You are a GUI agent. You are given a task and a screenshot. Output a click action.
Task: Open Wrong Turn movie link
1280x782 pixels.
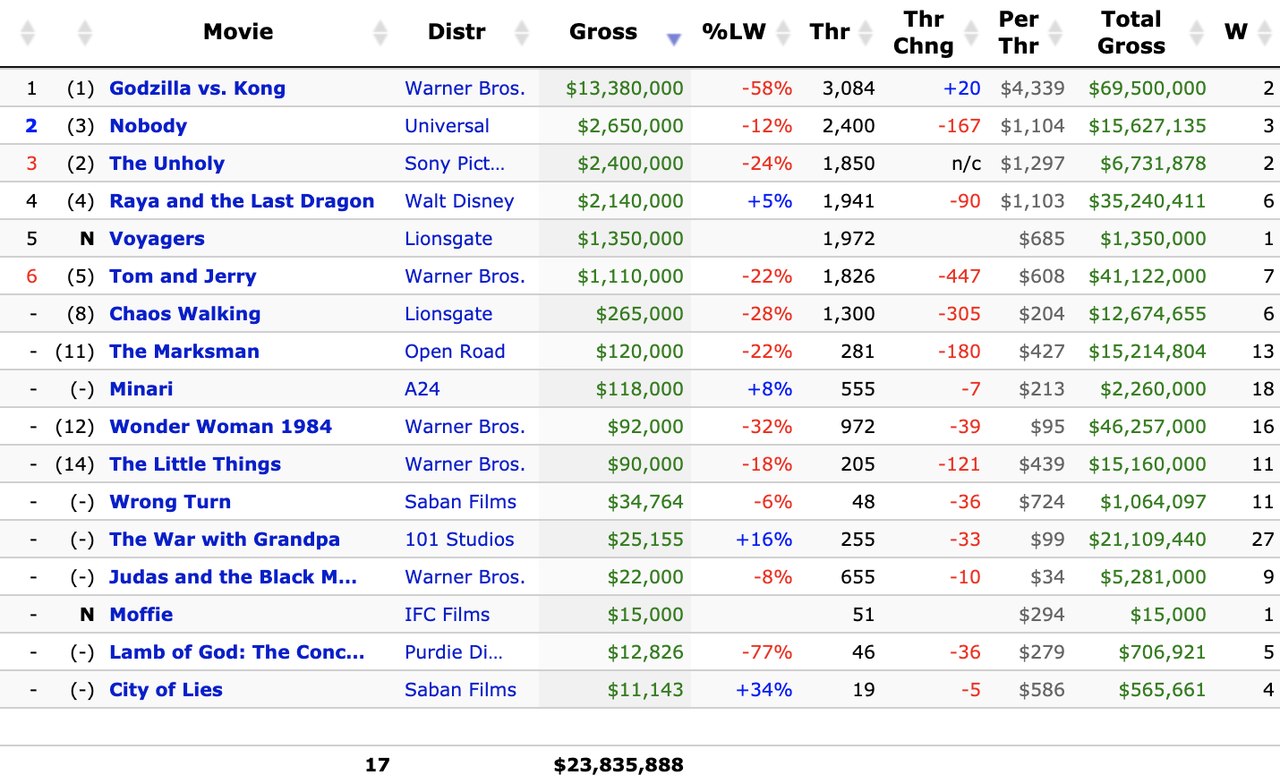point(170,502)
